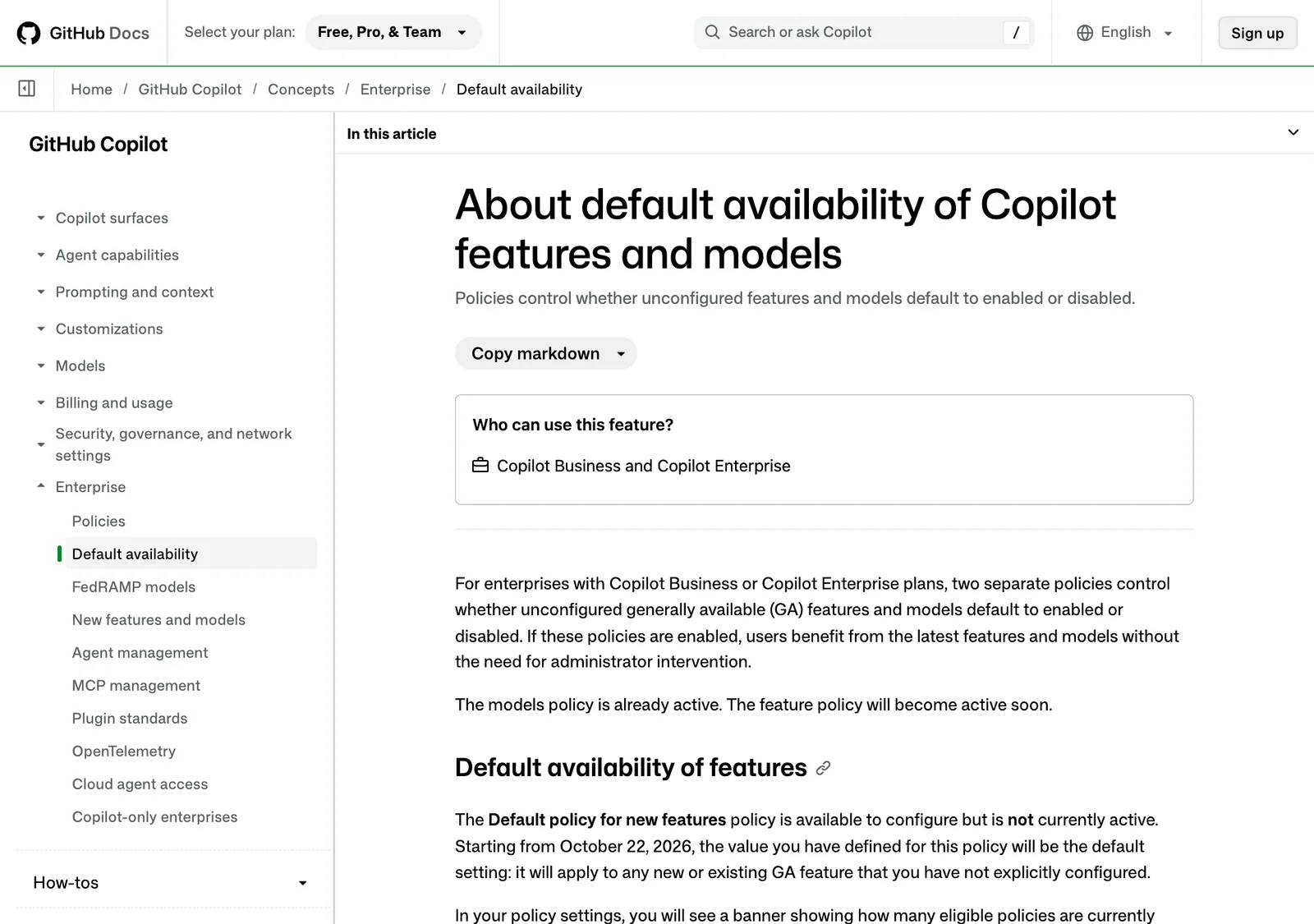Click Default availability breadcrumb text
This screenshot has height=924, width=1314.
(519, 90)
